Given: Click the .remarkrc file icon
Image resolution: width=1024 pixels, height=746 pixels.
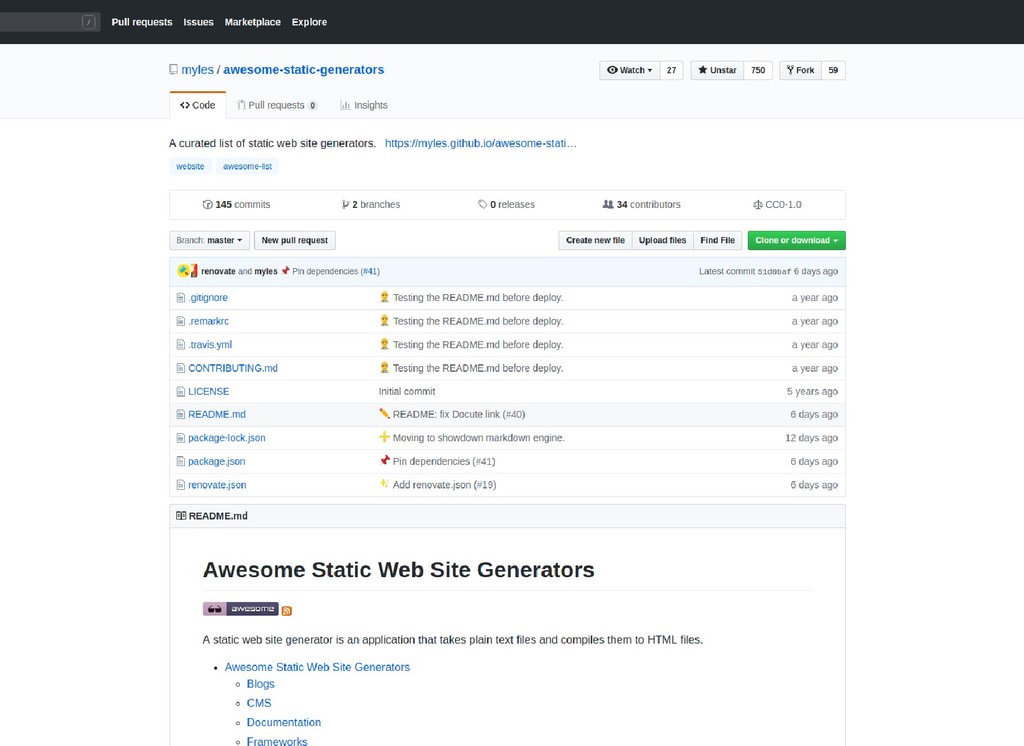Looking at the screenshot, I should (181, 321).
